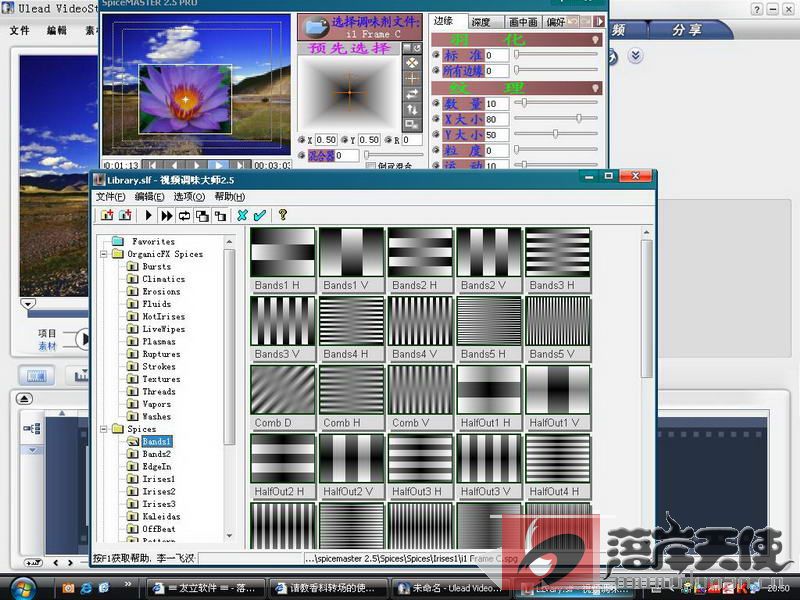
Task: Click the cyan X cancel icon
Action: pyautogui.click(x=242, y=215)
